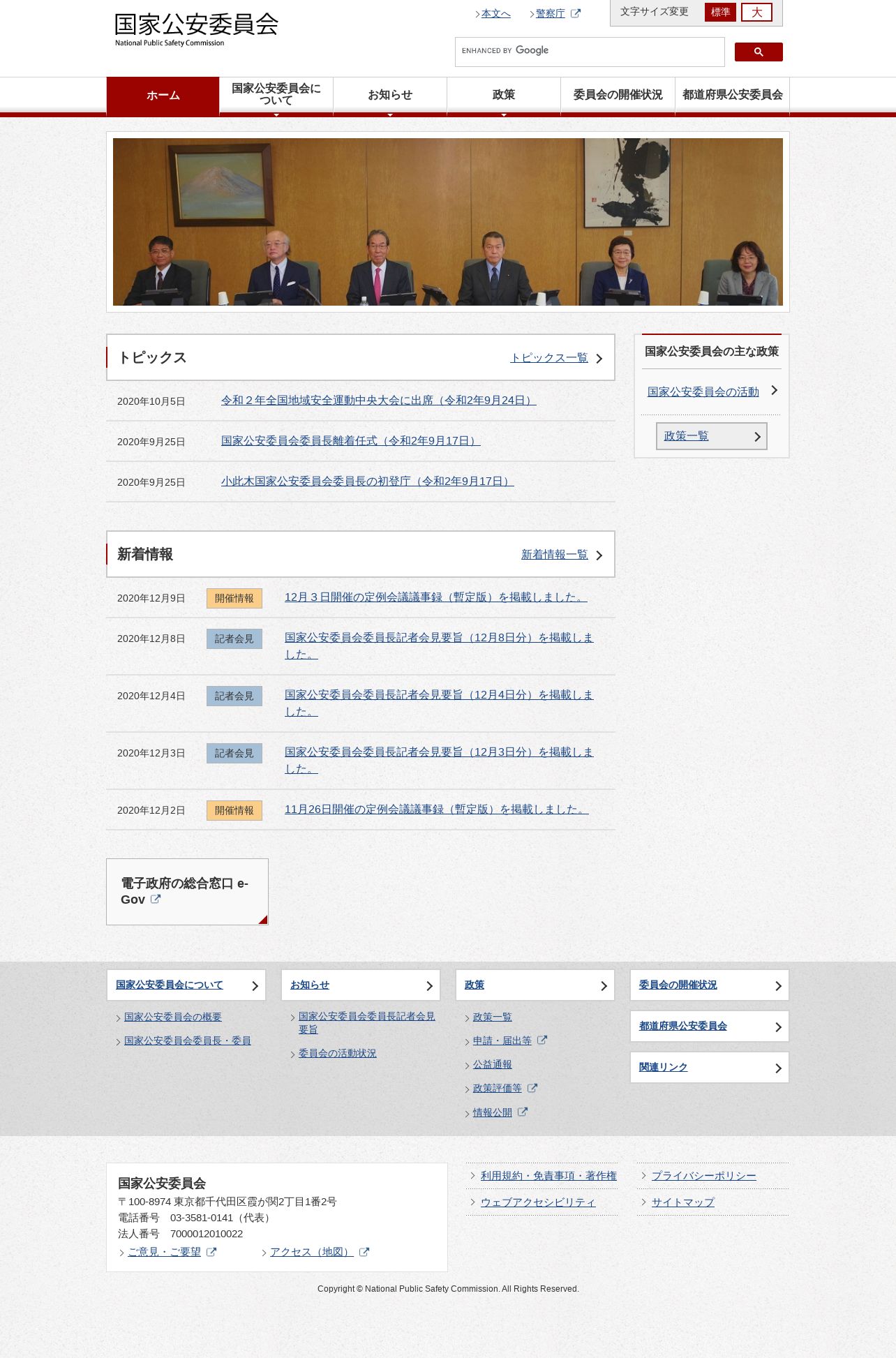Click arrow icon beside トピックス一覧
896x1358 pixels.
(x=599, y=359)
